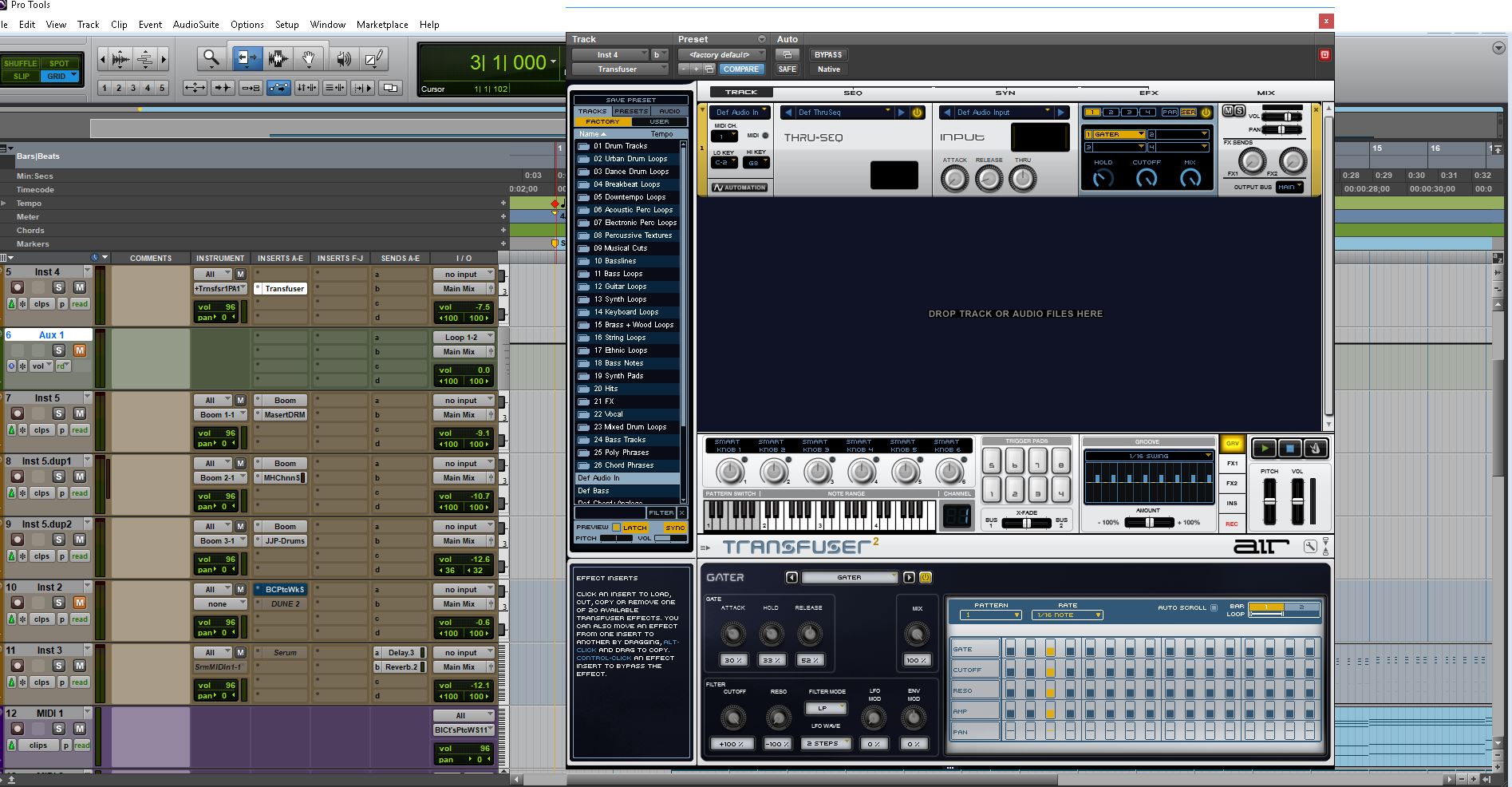Select the Scrubber speaker tool
The image size is (1512, 787).
coord(343,57)
